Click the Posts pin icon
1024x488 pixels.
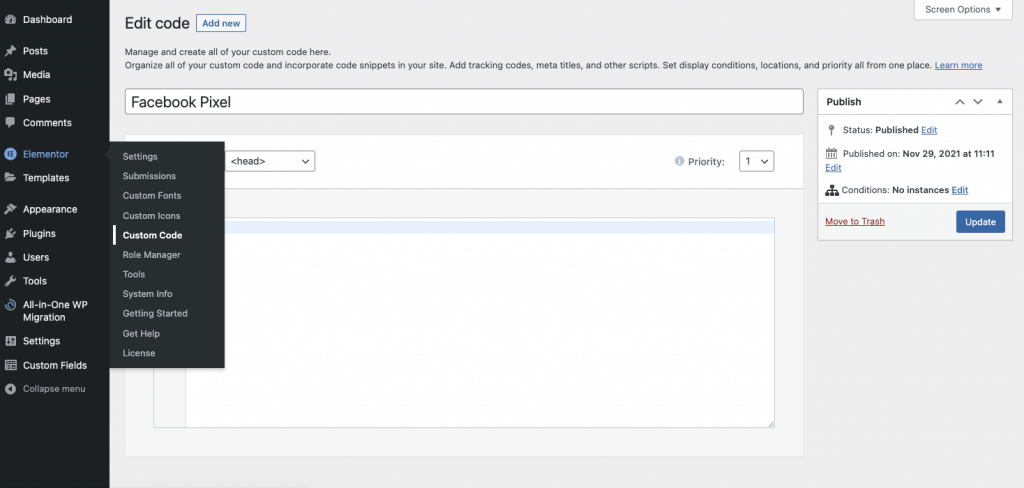(x=10, y=51)
